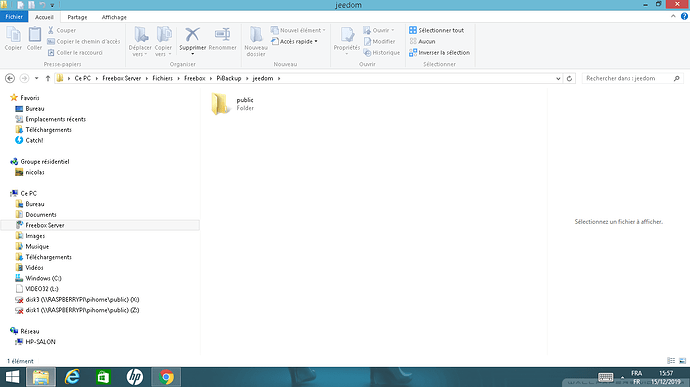Click the Supprimer delete icon
Screen dimensions: 690x387
pos(192,35)
